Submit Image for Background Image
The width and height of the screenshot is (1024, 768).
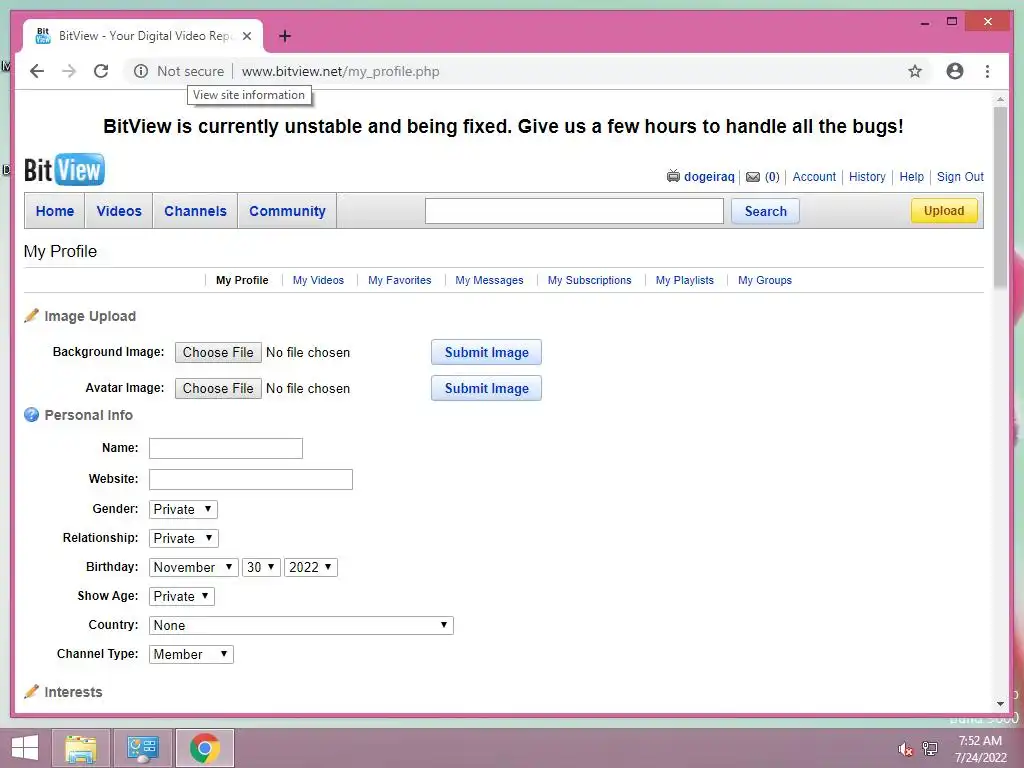coord(487,352)
